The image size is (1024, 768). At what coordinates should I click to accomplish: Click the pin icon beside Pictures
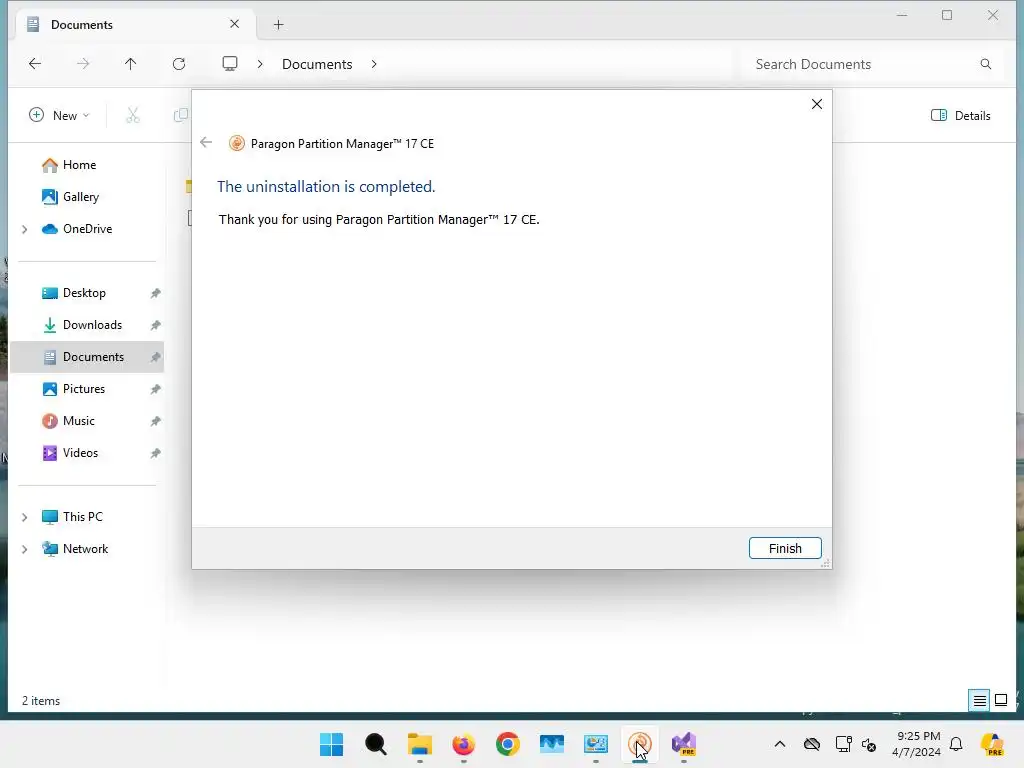point(155,389)
